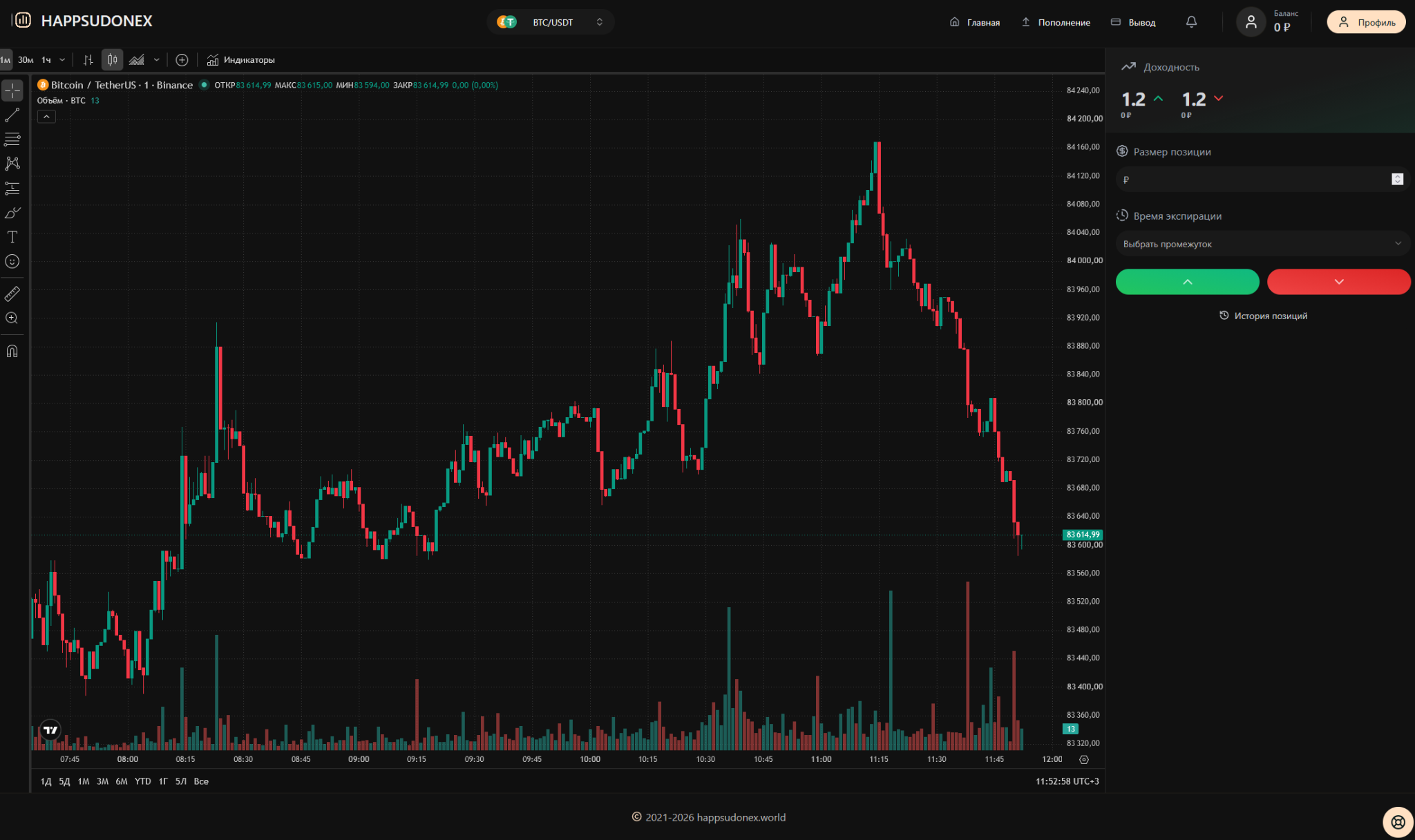The width and height of the screenshot is (1415, 840).
Task: Click the HAPPSUDONEX logo
Action: pyautogui.click(x=82, y=21)
